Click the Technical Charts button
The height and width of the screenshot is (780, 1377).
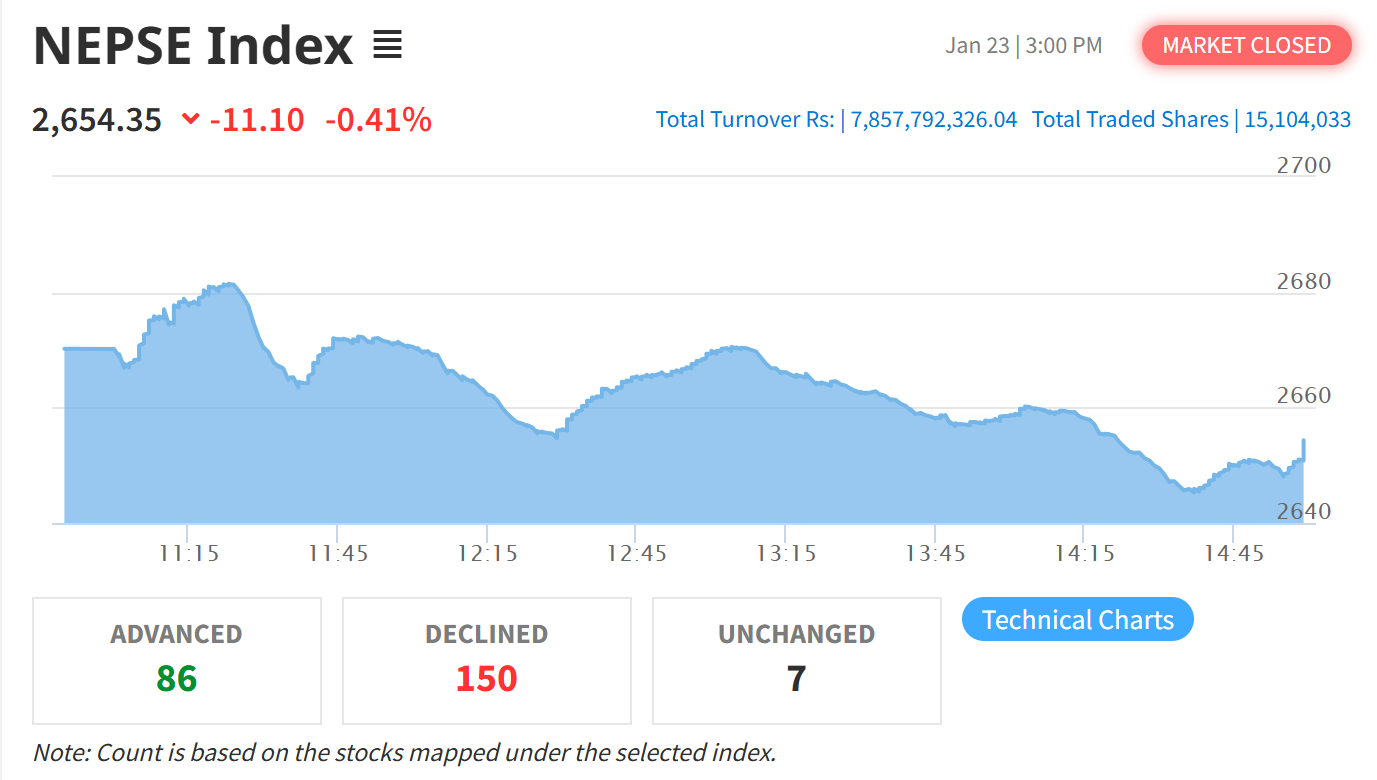(x=1077, y=620)
